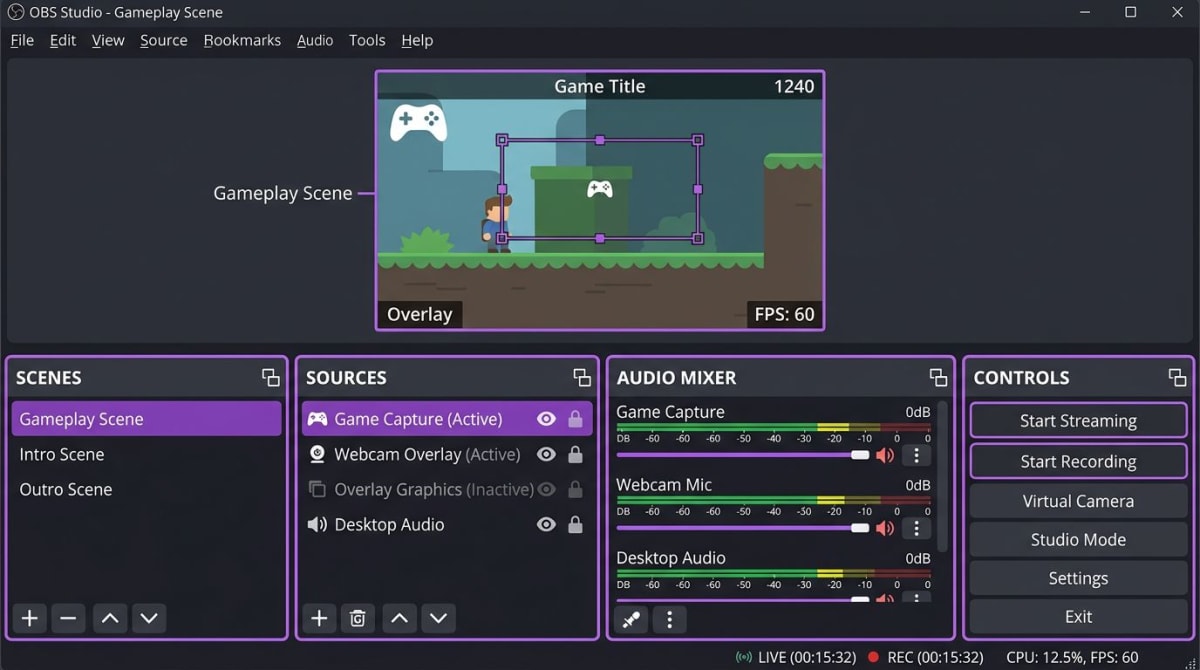Image resolution: width=1200 pixels, height=670 pixels.
Task: Adjust Desktop Audio volume slider
Action: 743,599
